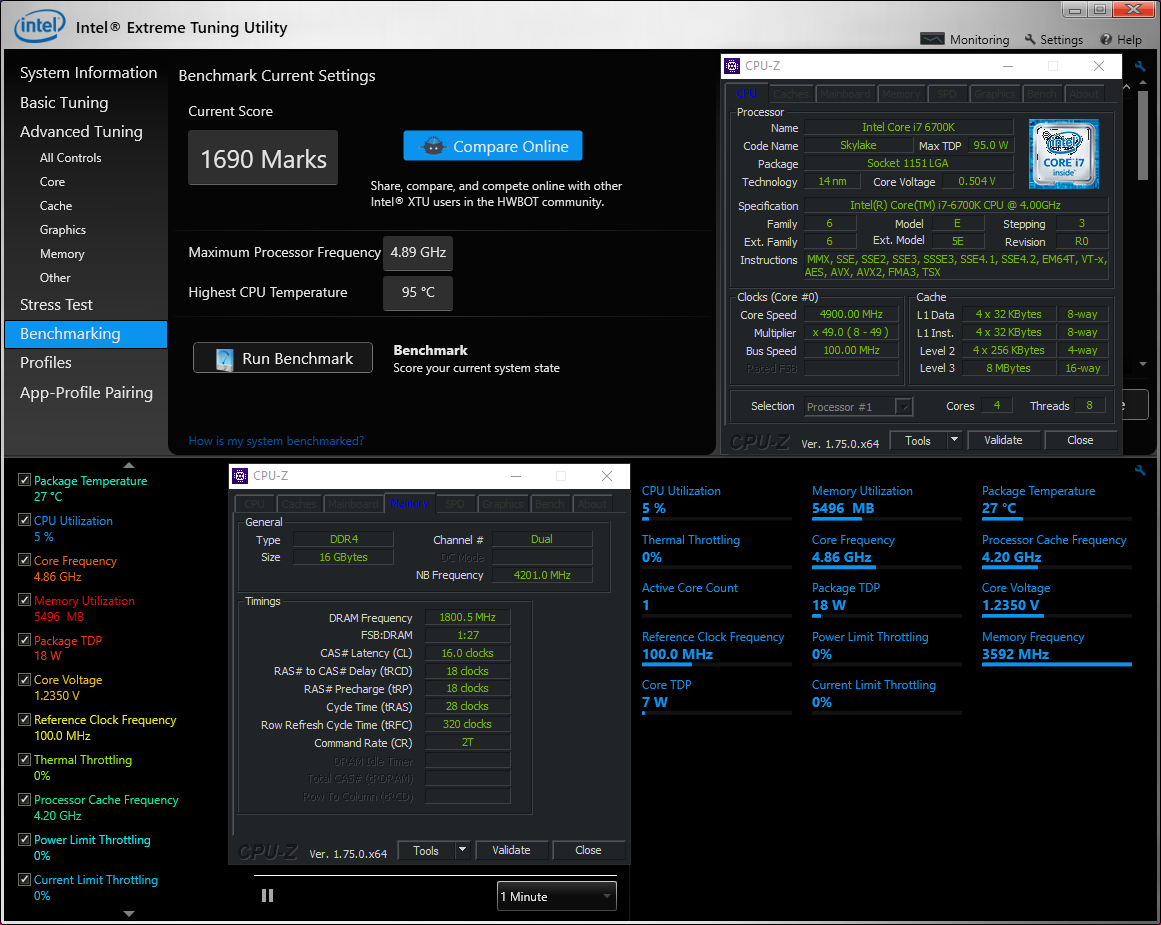Select Benchmarking in sidebar
1161x925 pixels.
coord(86,334)
